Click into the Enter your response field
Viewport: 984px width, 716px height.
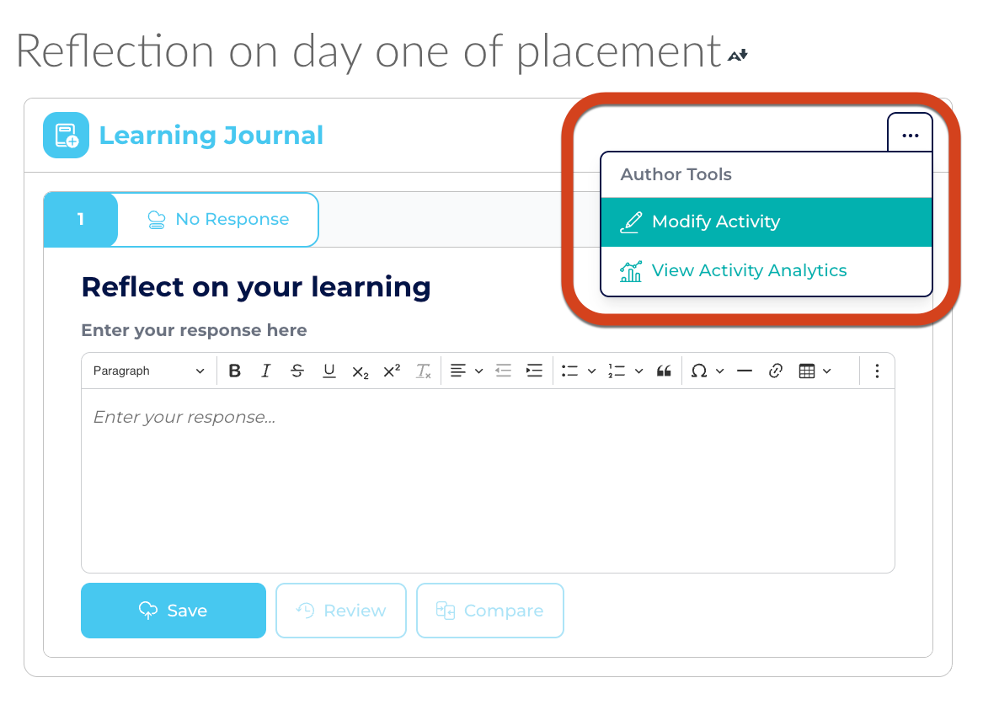[x=488, y=481]
